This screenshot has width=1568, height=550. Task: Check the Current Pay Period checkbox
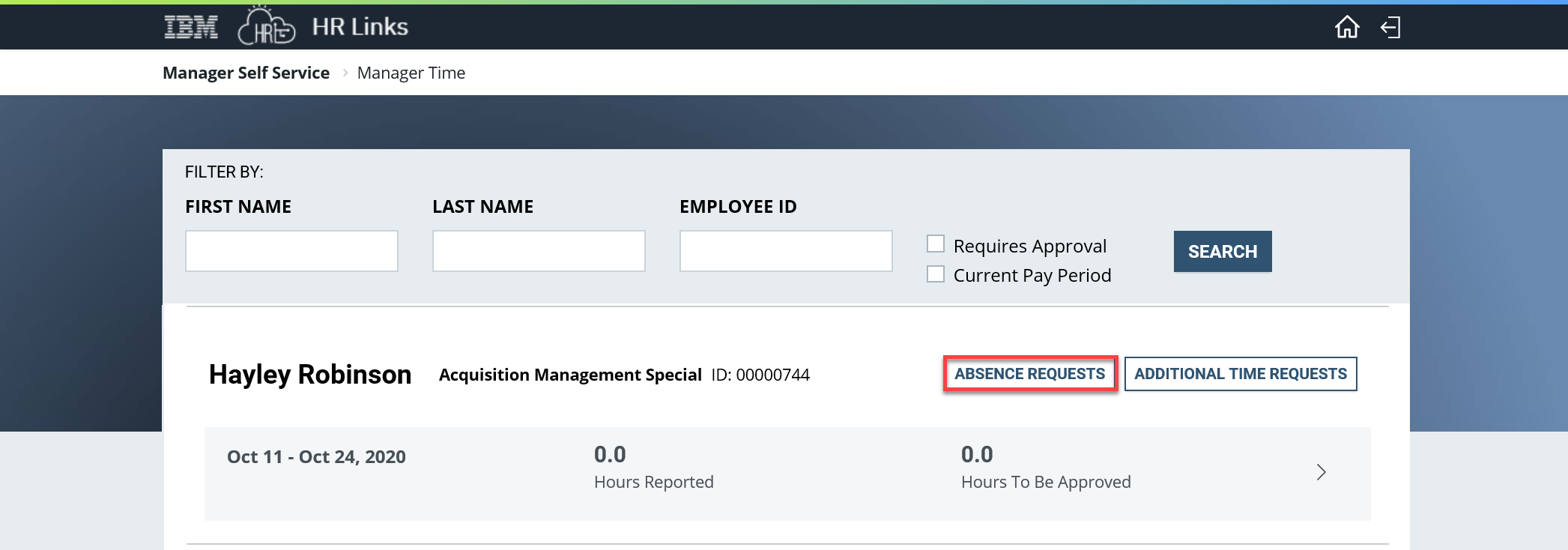[936, 274]
